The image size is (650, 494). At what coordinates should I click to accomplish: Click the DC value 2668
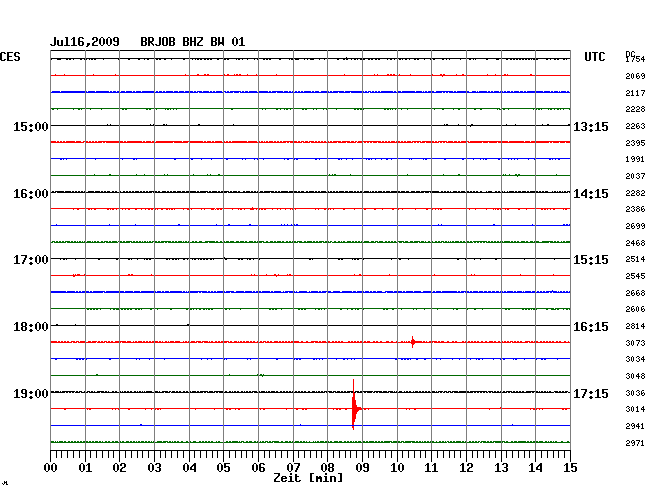pyautogui.click(x=635, y=293)
